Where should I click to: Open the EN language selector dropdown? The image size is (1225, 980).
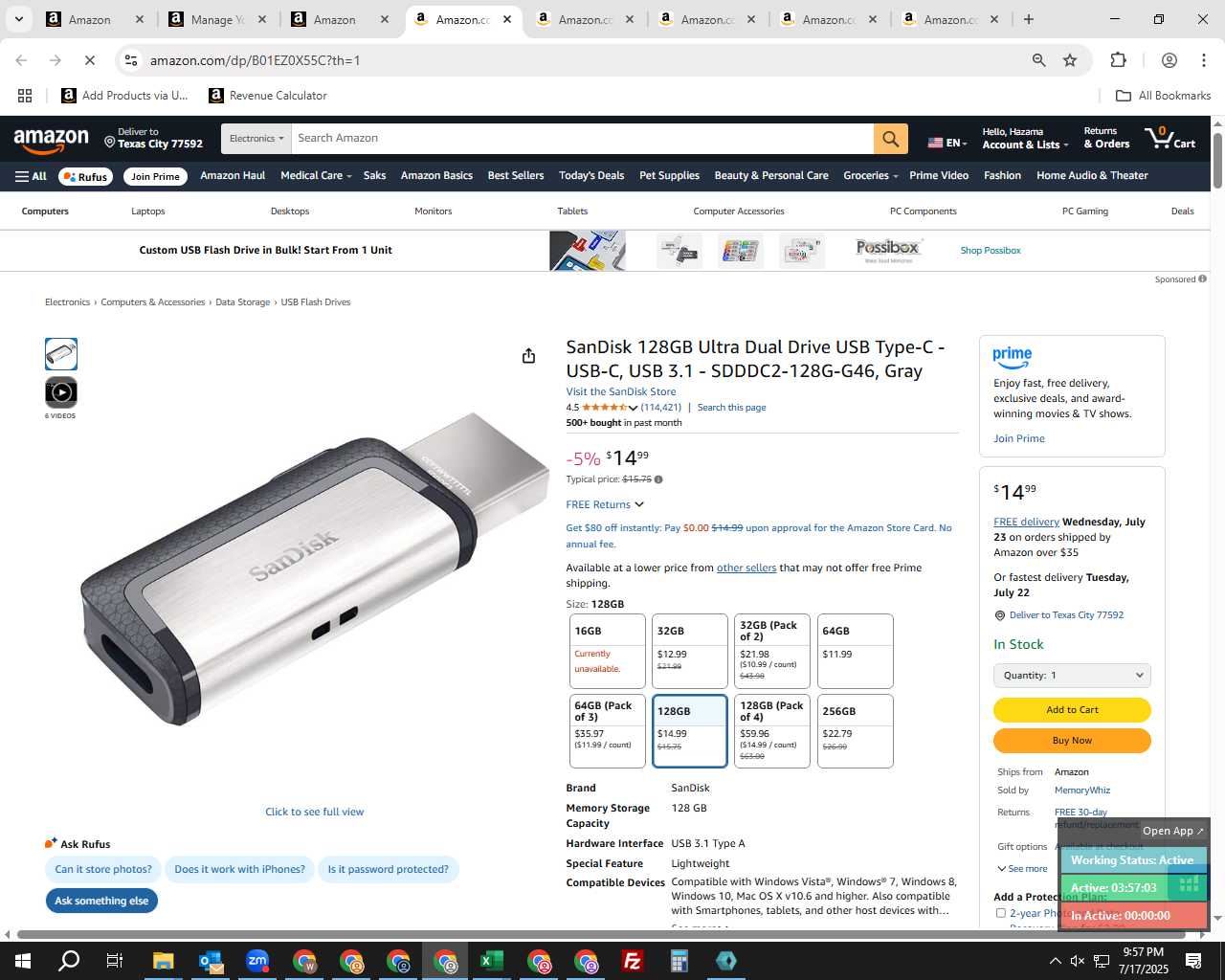click(x=947, y=143)
